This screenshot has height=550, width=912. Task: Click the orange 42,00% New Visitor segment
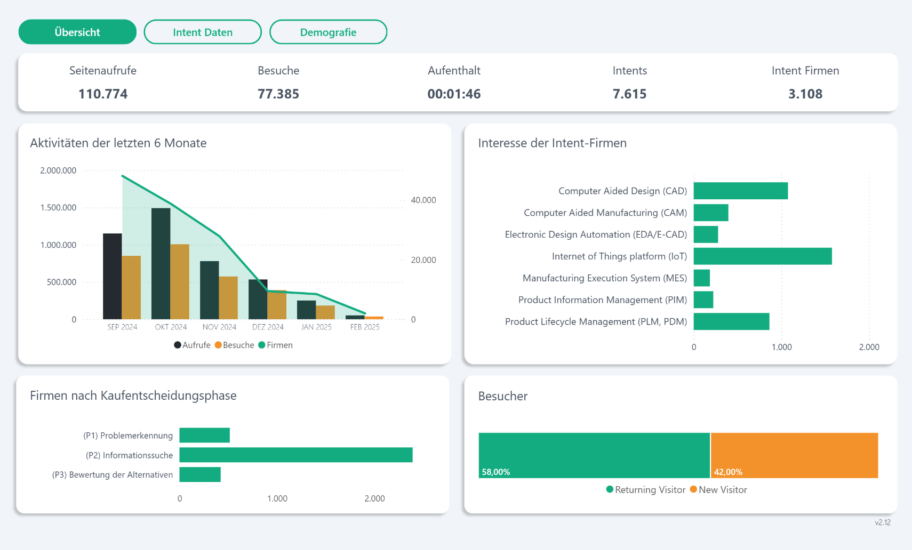[x=794, y=456]
